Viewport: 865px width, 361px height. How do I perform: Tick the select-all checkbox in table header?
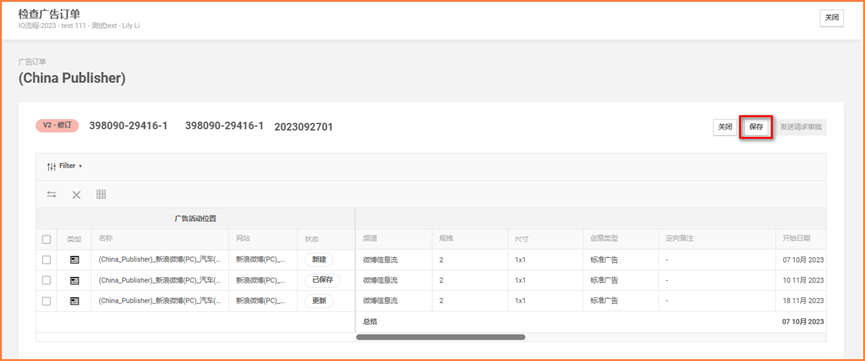[x=46, y=239]
